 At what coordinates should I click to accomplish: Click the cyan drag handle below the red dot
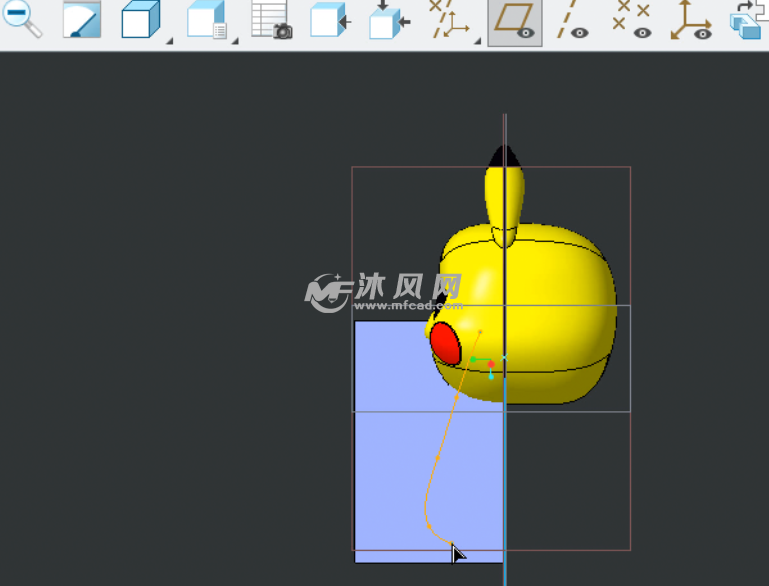tap(491, 377)
